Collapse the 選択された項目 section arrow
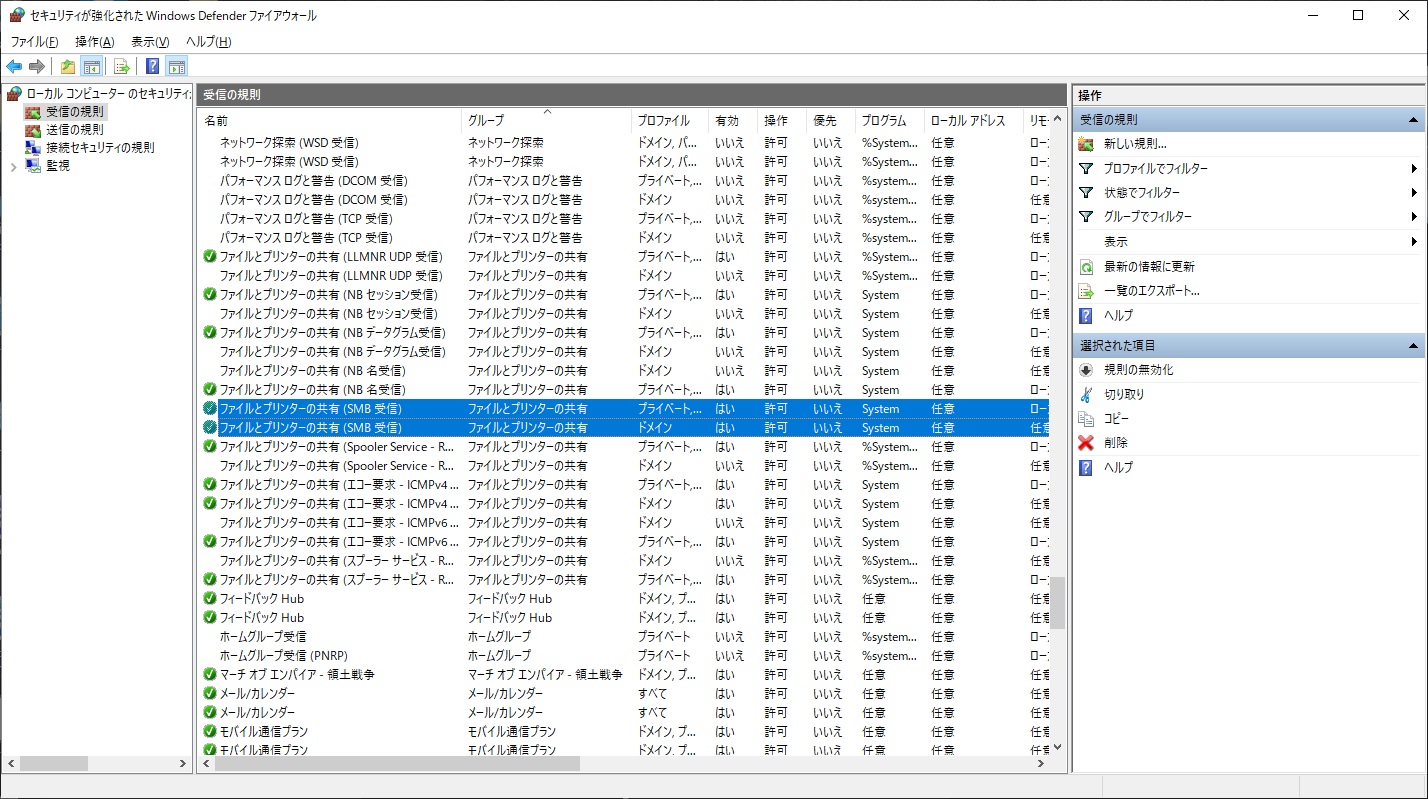Image resolution: width=1428 pixels, height=799 pixels. click(x=1414, y=345)
